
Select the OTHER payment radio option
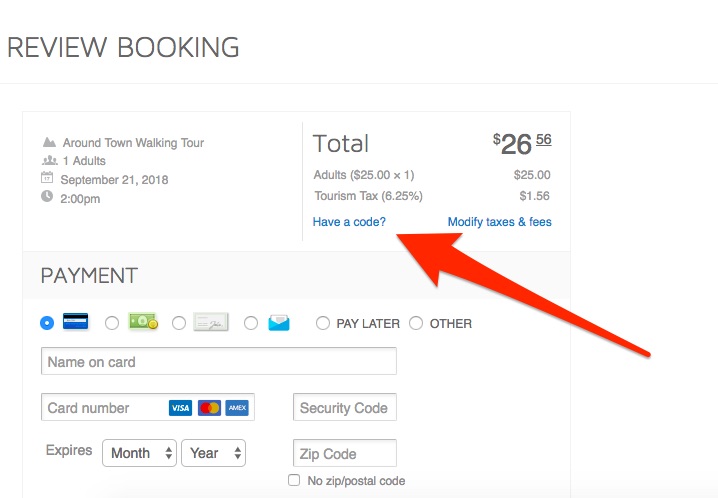coord(416,323)
